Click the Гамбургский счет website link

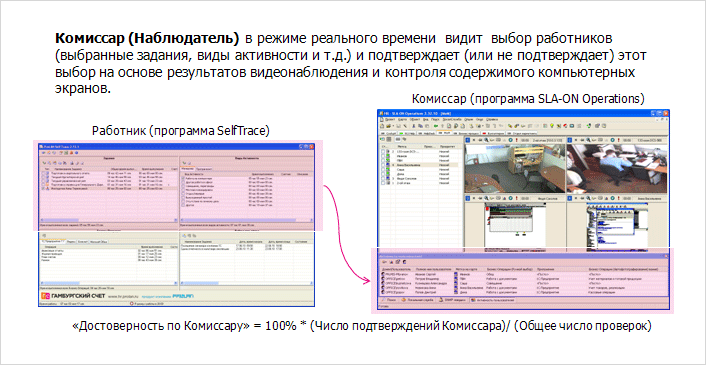click(x=123, y=297)
